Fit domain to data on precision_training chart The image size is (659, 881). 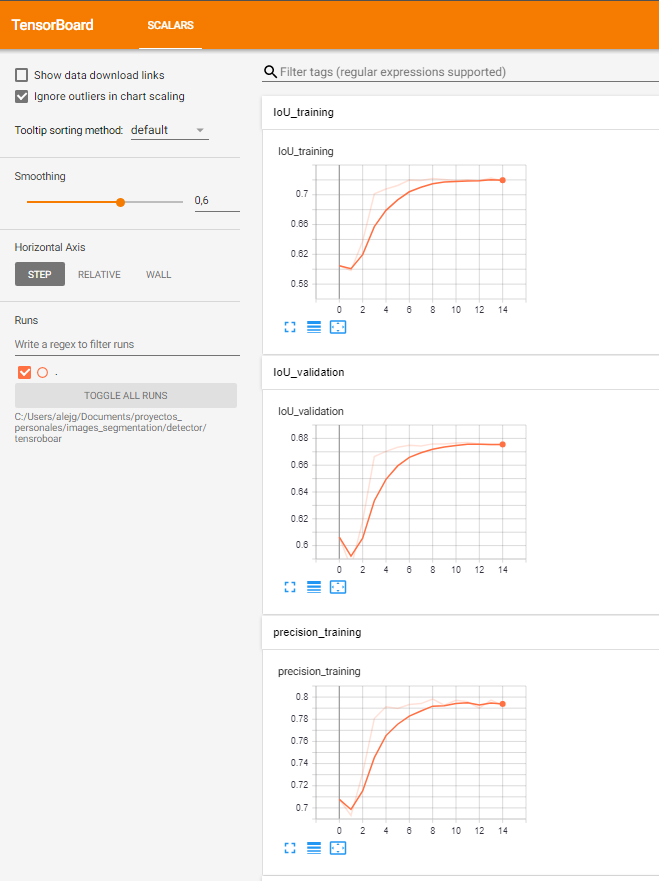(x=338, y=848)
